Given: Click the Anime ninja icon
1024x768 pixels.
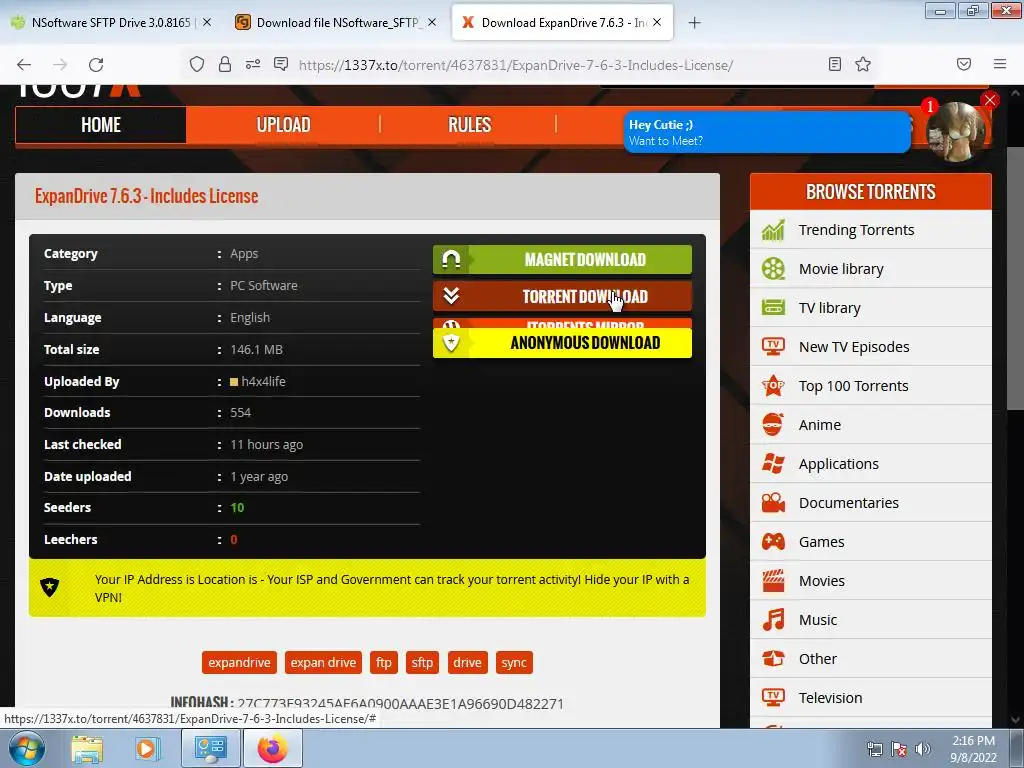Looking at the screenshot, I should tap(773, 424).
